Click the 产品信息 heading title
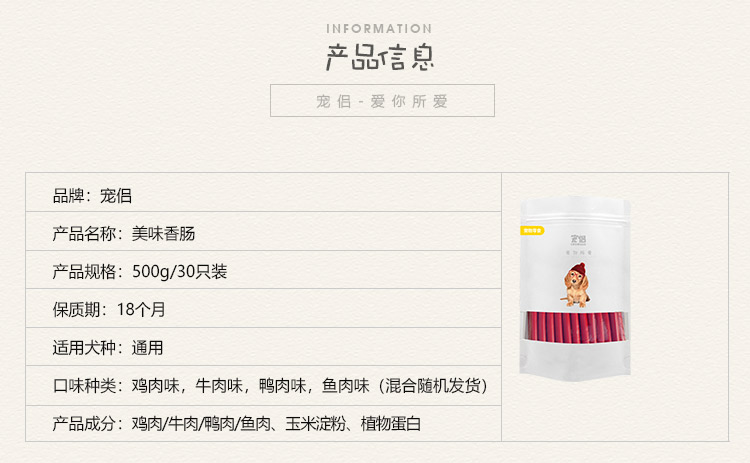The height and width of the screenshot is (463, 750). tap(380, 57)
